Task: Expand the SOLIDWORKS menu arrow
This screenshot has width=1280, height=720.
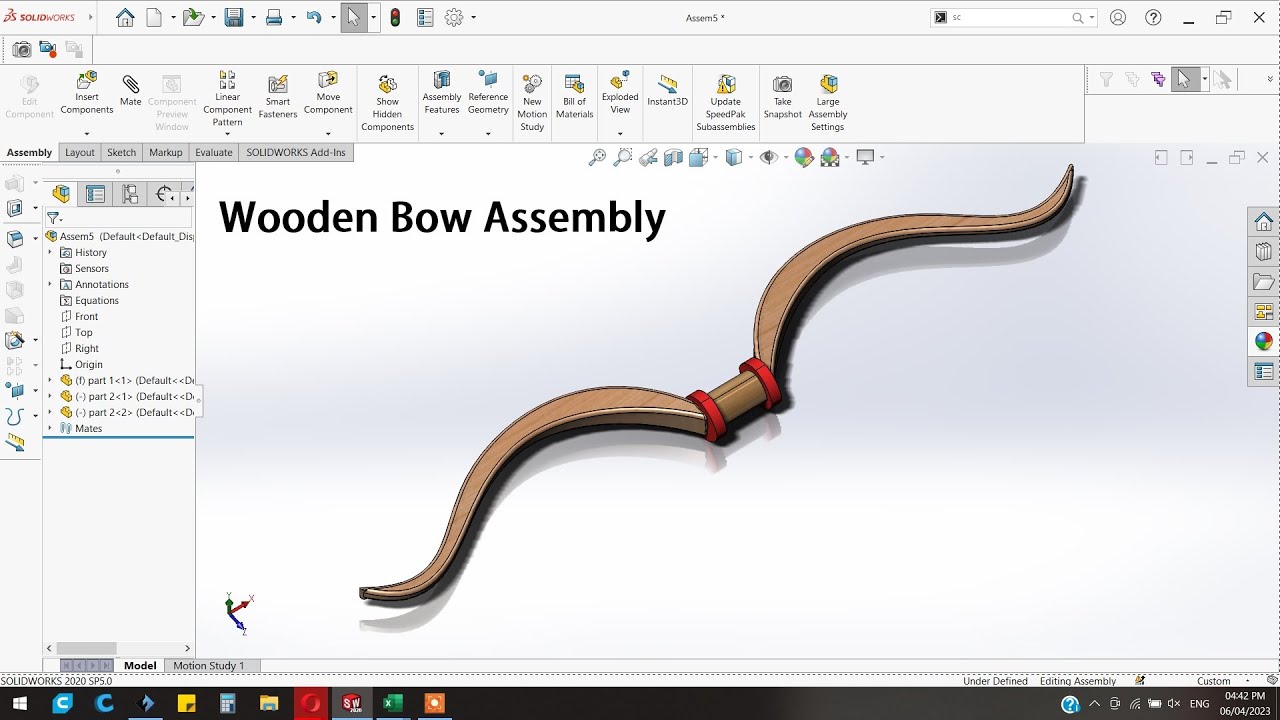Action: 91,17
